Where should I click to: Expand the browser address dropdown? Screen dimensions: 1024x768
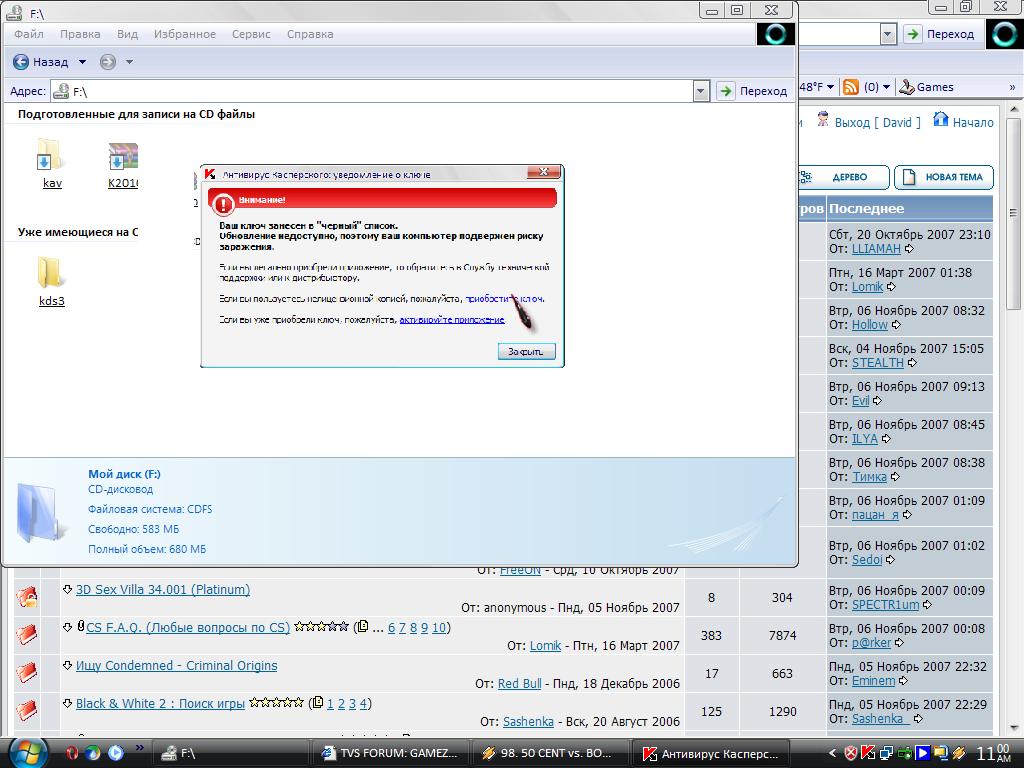pyautogui.click(x=887, y=34)
